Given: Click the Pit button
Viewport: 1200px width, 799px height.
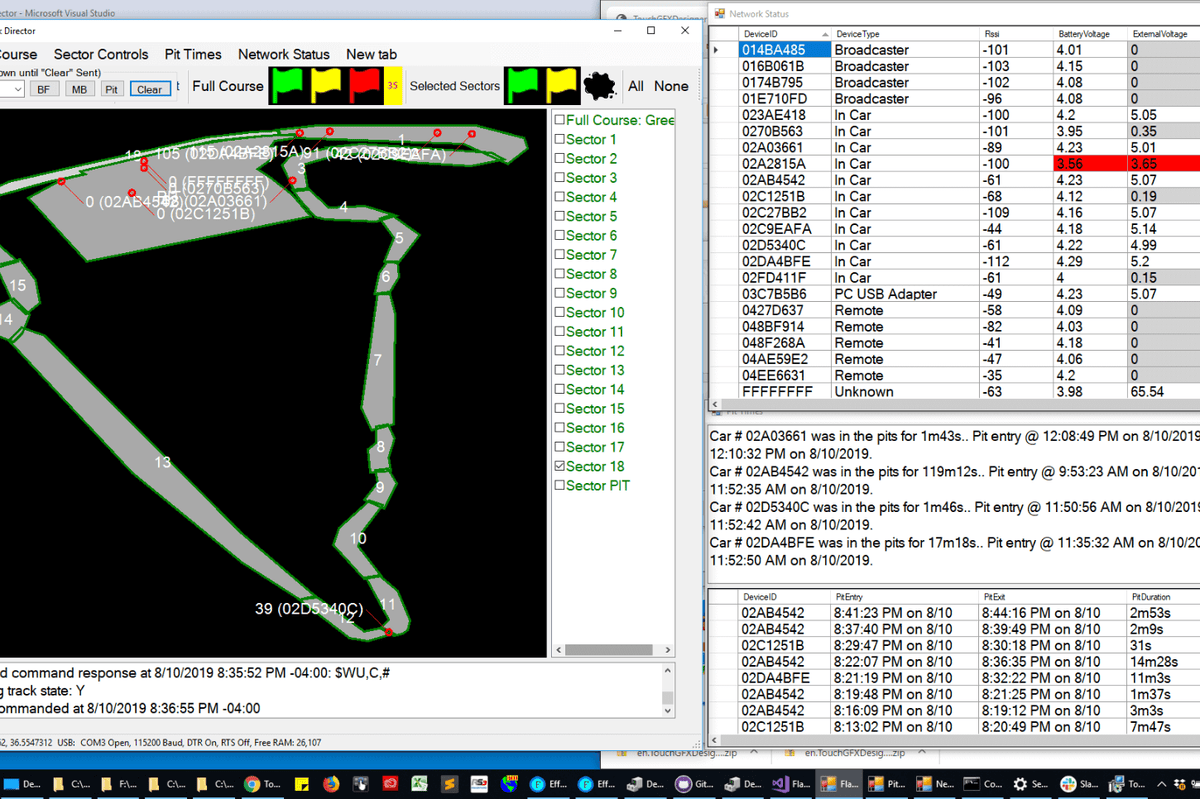Looking at the screenshot, I should pos(112,89).
